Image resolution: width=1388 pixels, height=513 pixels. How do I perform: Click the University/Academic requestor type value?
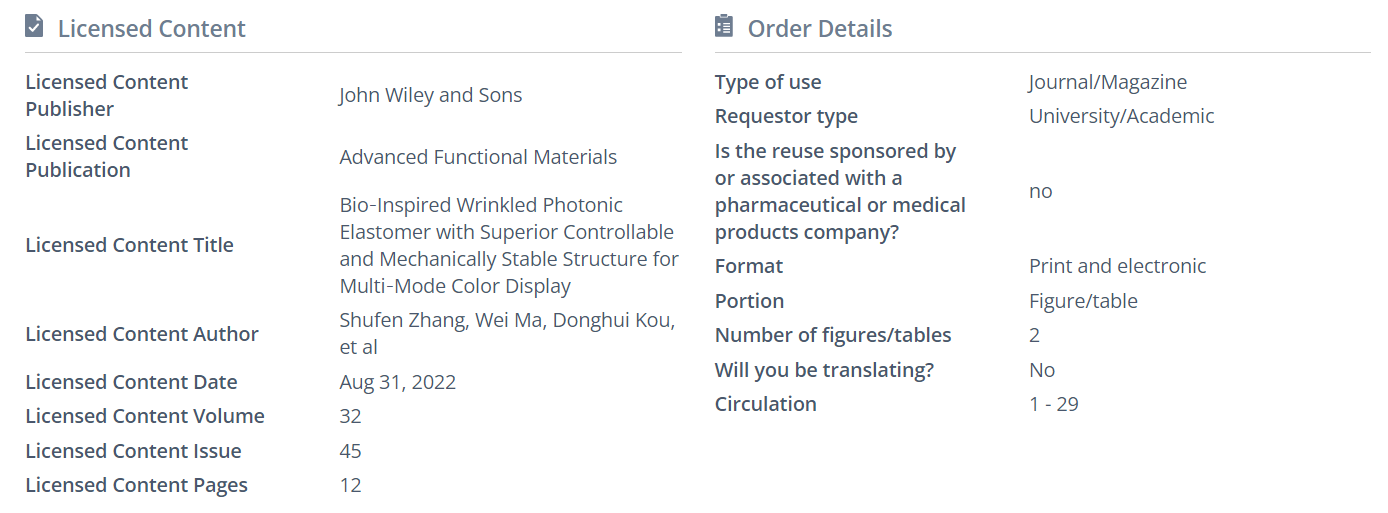1121,116
